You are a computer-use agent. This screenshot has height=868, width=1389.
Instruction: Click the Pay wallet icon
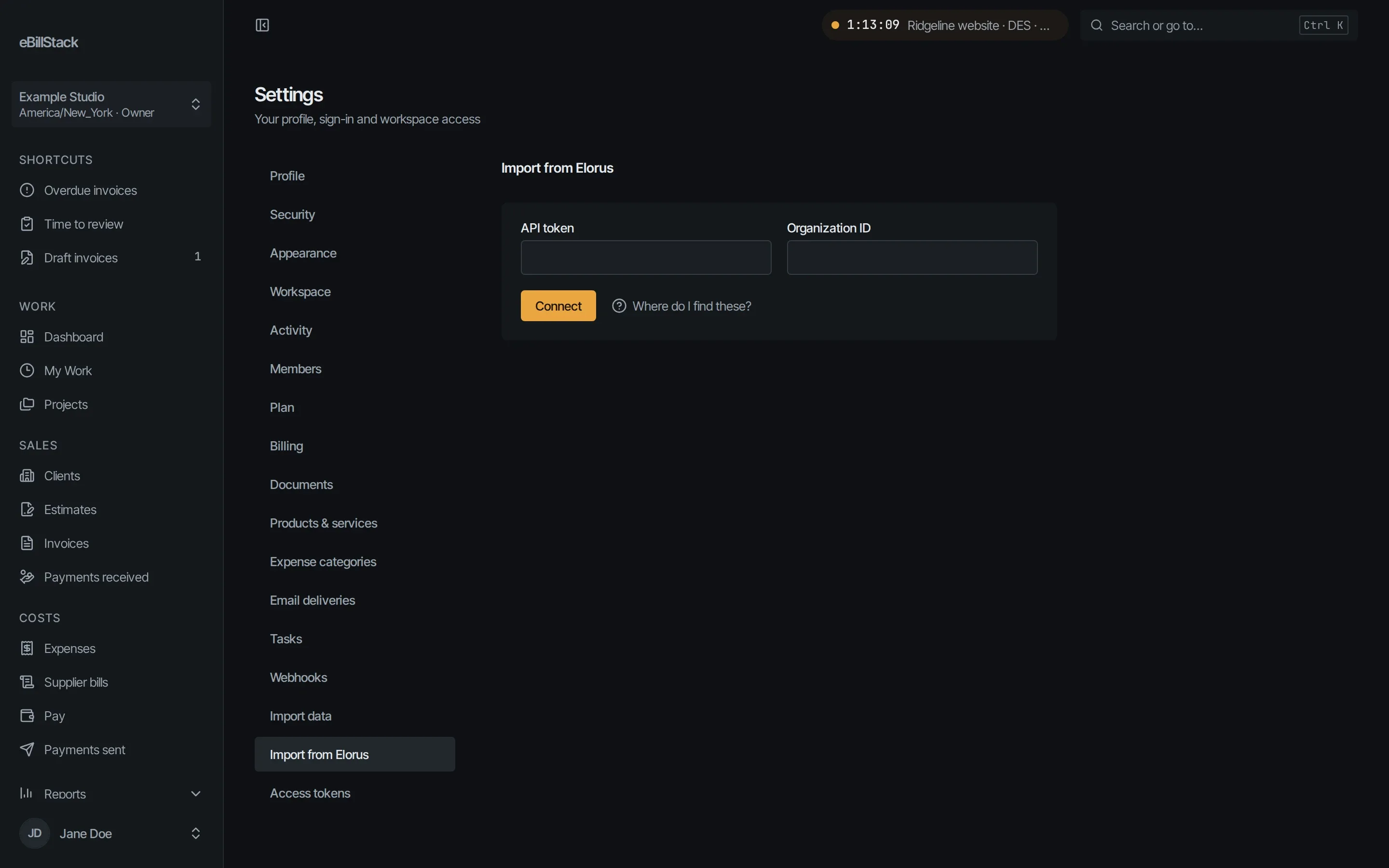[x=27, y=716]
